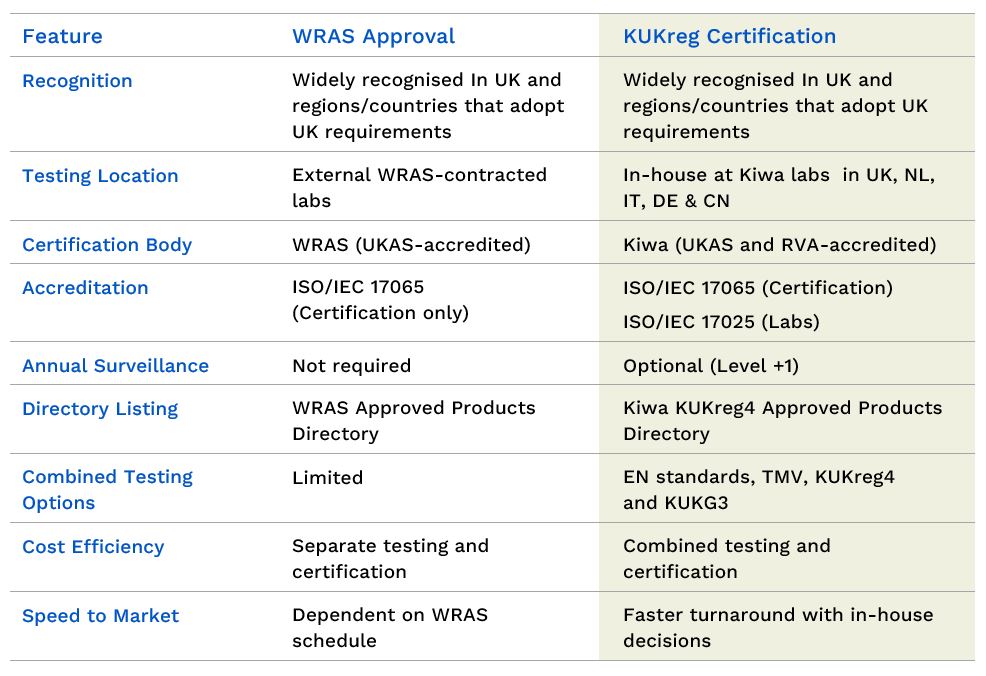Open the 'Directory Listing' row label
Image resolution: width=986 pixels, height=676 pixels.
pyautogui.click(x=100, y=409)
